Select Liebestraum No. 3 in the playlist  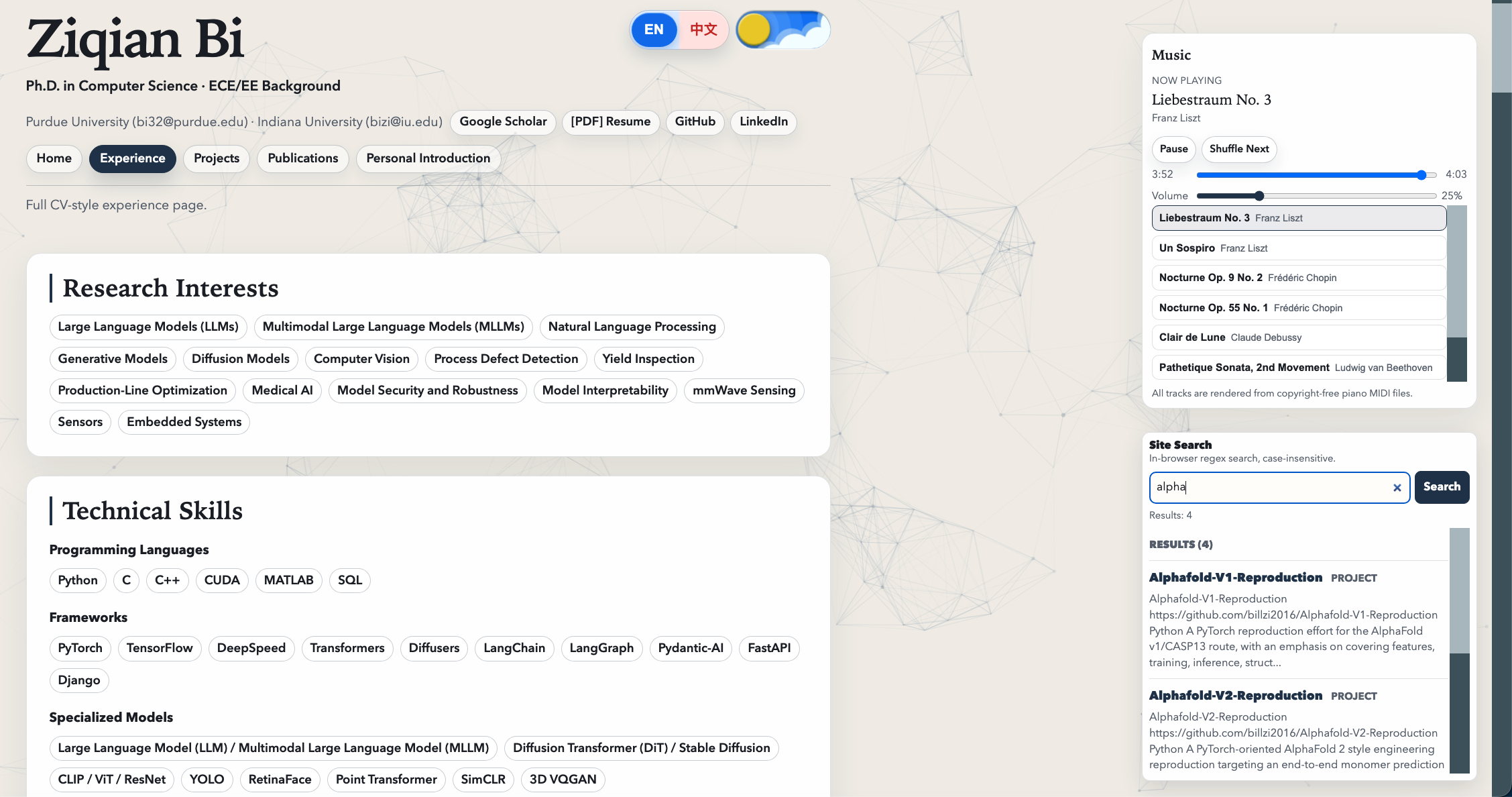click(x=1299, y=218)
